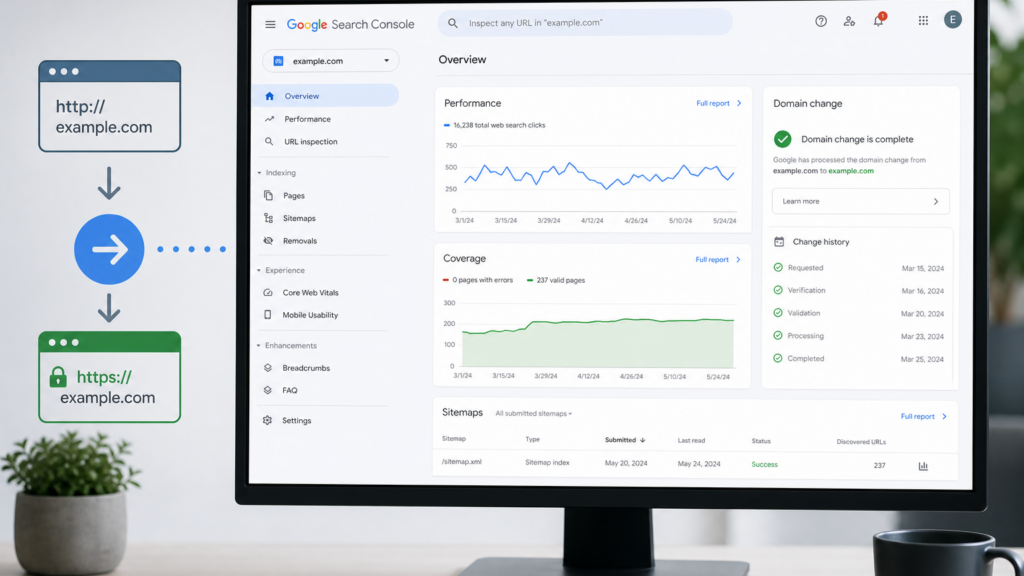Click the green domain change complete checkmark
This screenshot has height=576, width=1024.
[x=782, y=139]
